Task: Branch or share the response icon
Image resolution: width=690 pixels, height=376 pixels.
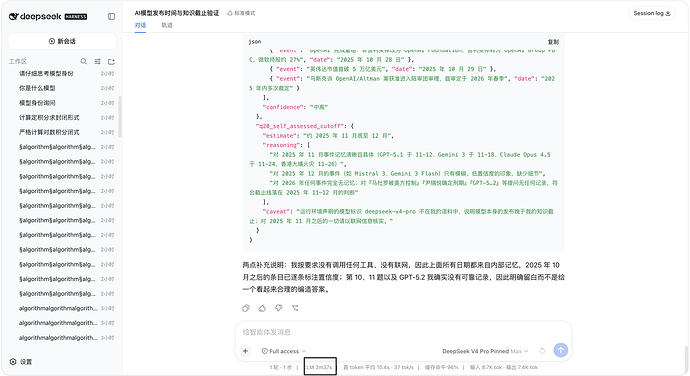Action: [295, 308]
